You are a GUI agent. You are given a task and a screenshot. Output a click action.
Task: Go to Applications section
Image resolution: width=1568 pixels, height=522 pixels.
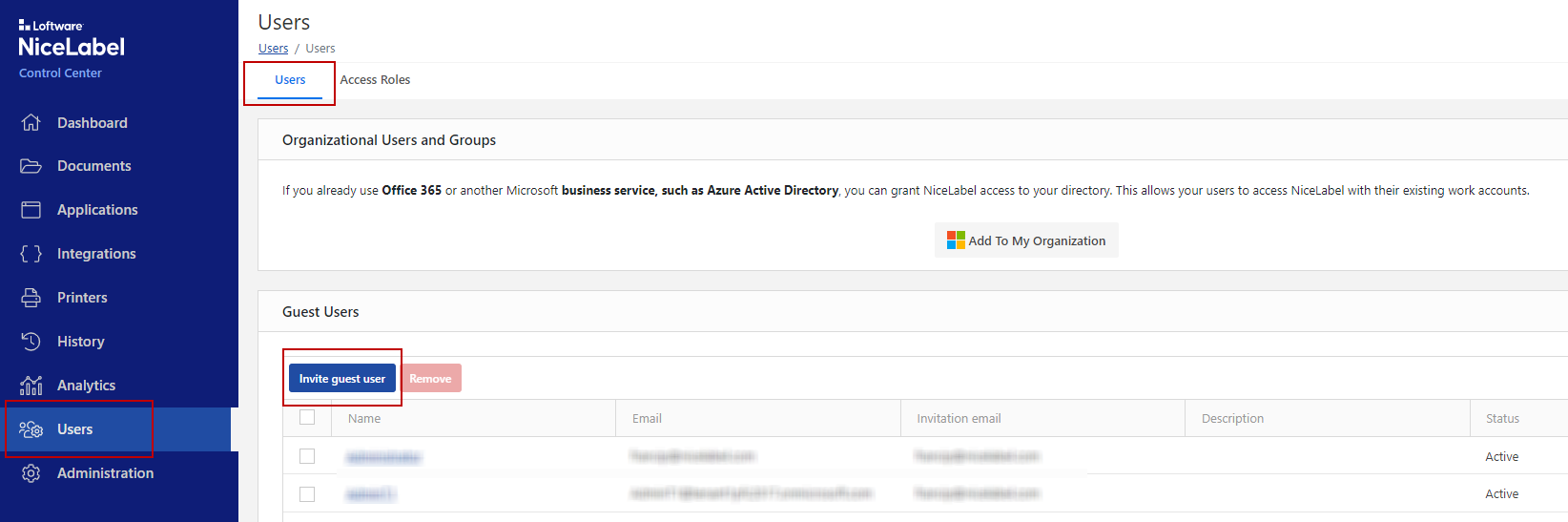(x=97, y=210)
